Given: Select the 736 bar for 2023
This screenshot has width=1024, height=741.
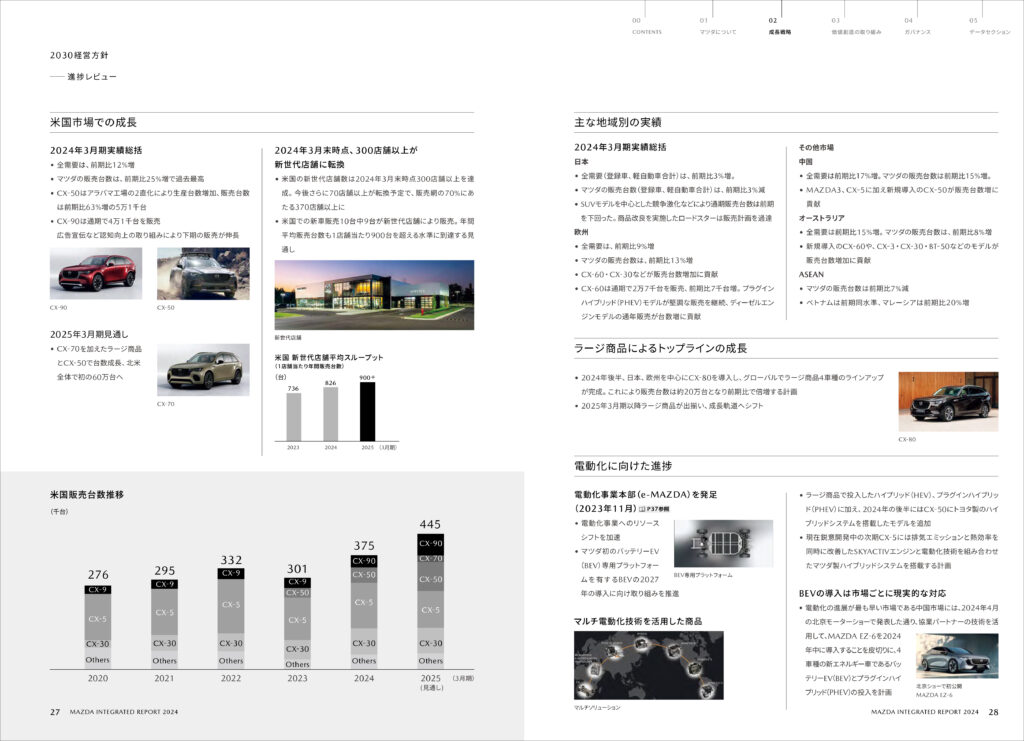Looking at the screenshot, I should (x=294, y=417).
